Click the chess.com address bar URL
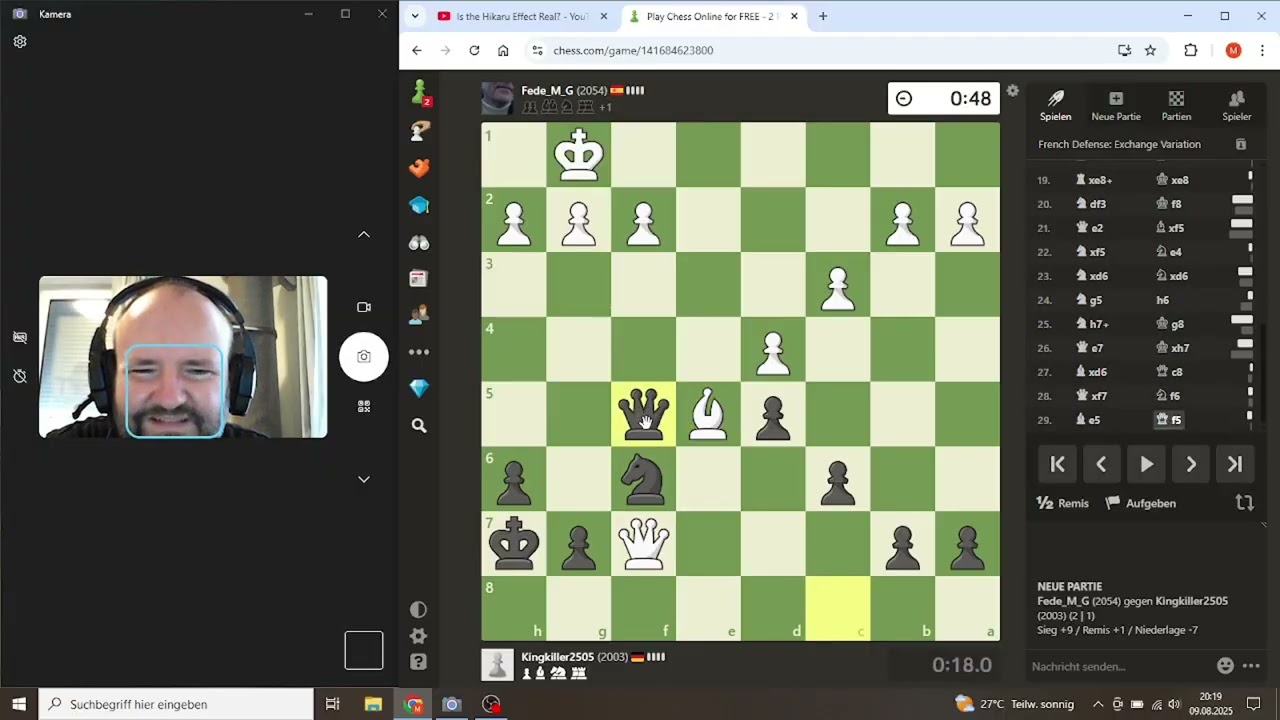Image resolution: width=1280 pixels, height=720 pixels. pos(633,50)
